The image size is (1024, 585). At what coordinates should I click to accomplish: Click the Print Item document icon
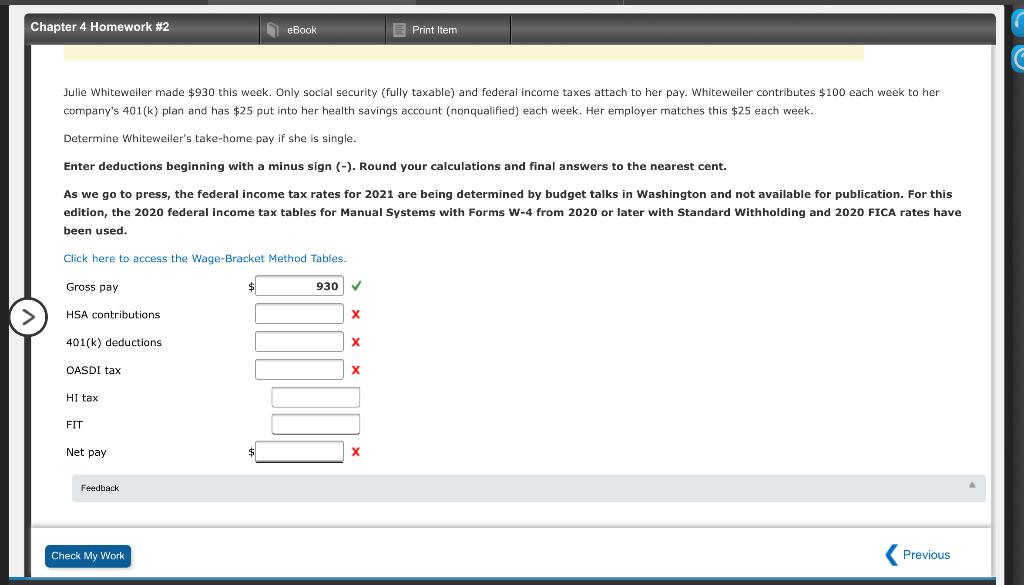pyautogui.click(x=399, y=29)
